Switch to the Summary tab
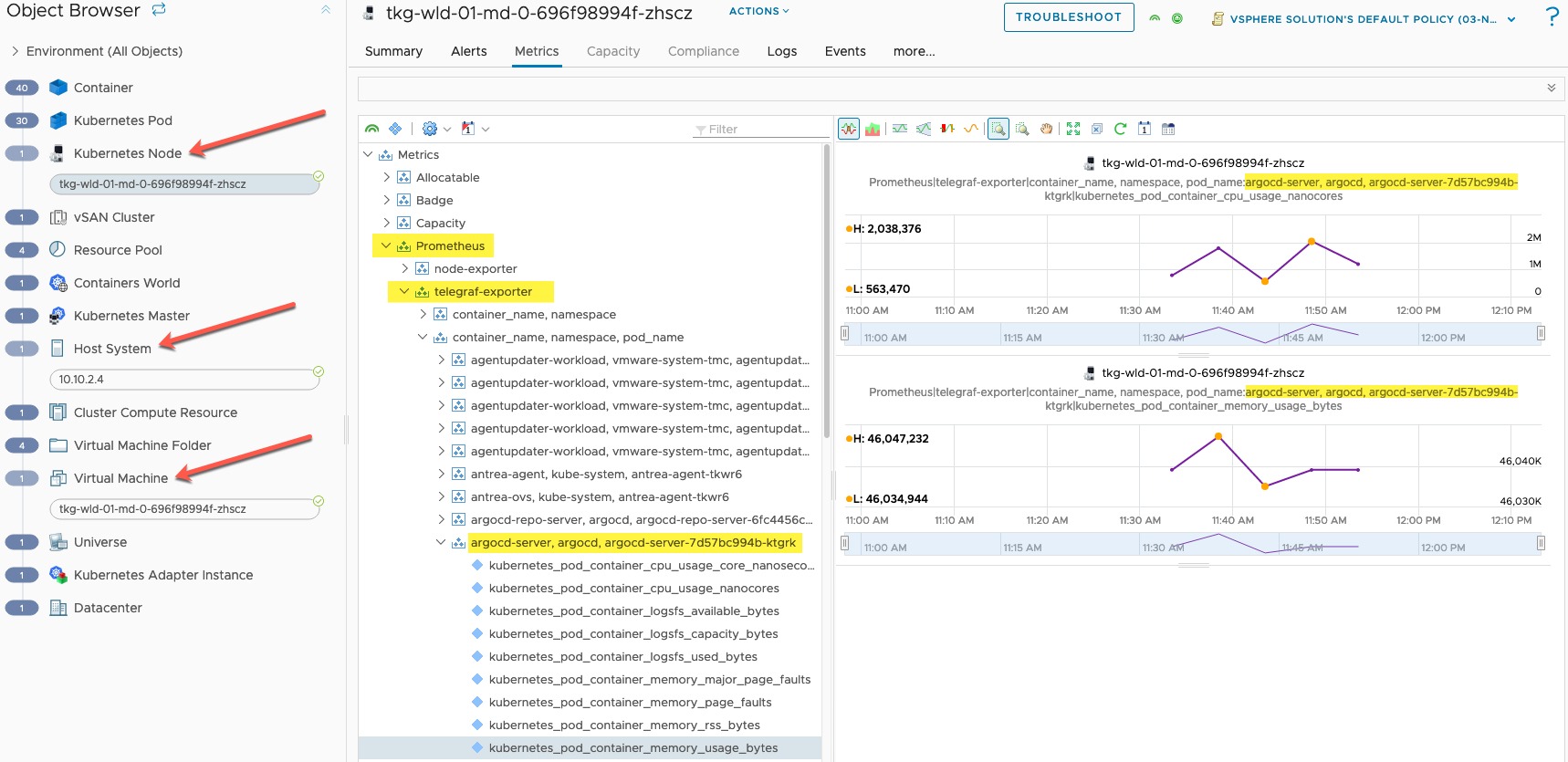1568x762 pixels. tap(393, 51)
